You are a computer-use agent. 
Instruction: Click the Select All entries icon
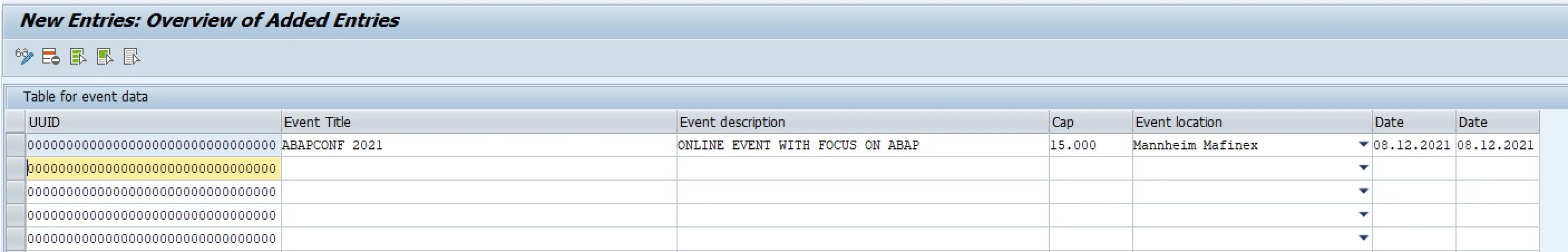tap(78, 57)
